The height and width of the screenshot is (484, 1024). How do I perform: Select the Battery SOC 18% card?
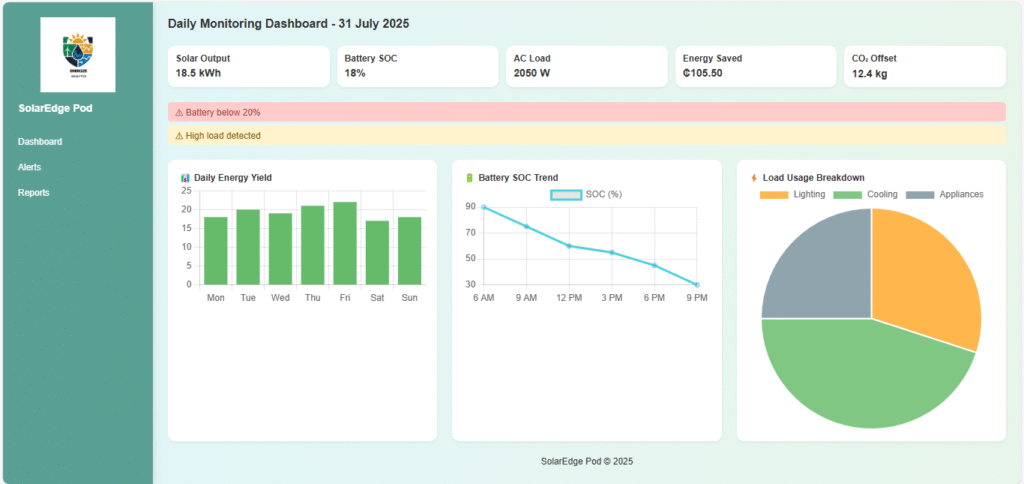[417, 66]
